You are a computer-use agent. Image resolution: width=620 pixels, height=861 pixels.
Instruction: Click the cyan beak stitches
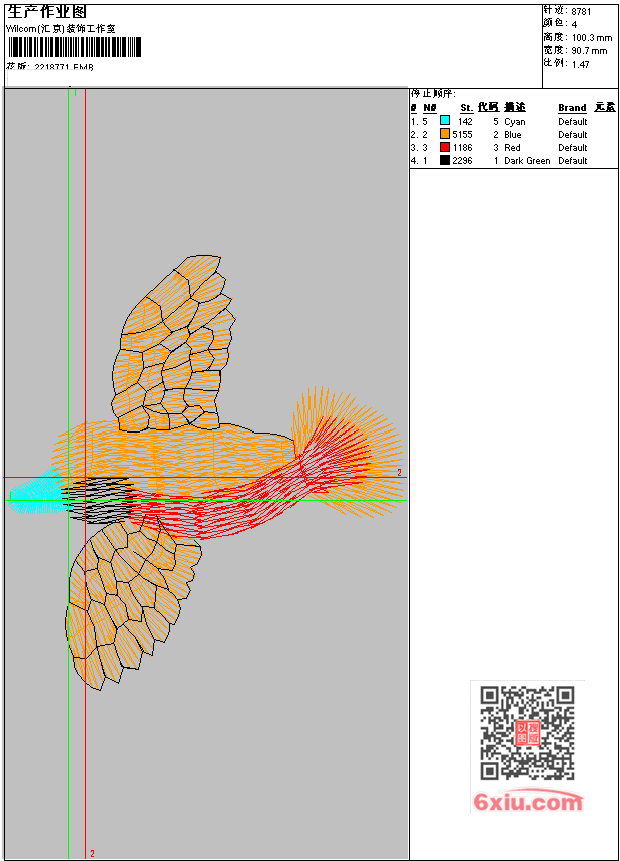[x=36, y=493]
